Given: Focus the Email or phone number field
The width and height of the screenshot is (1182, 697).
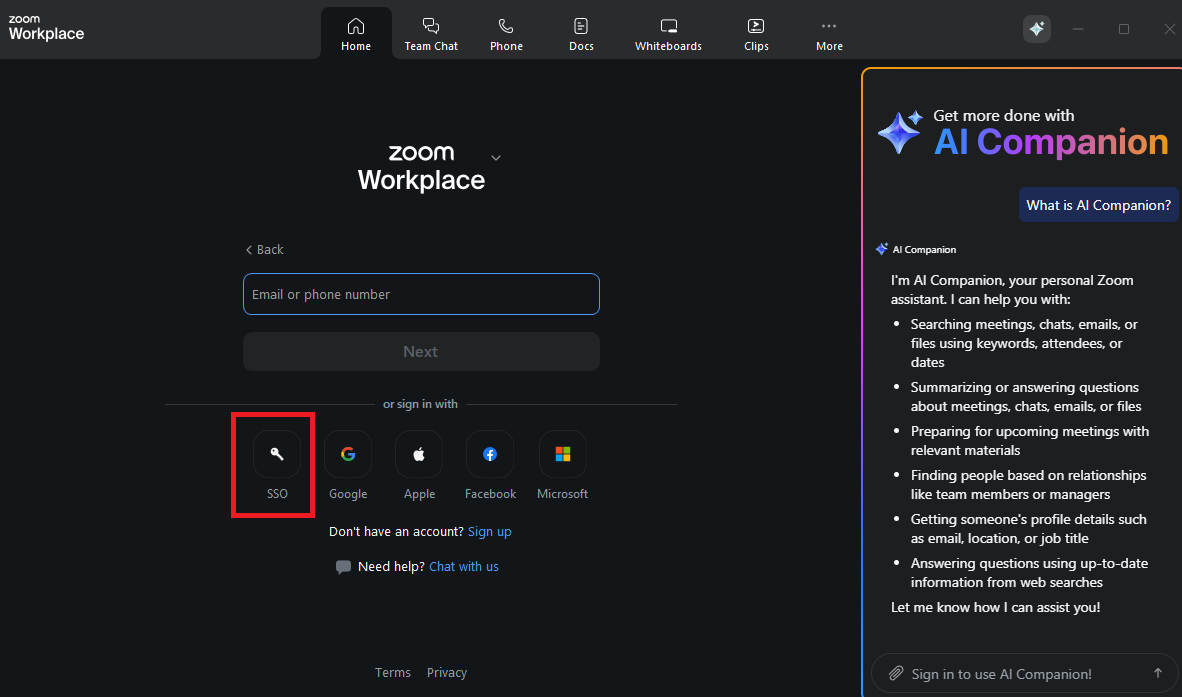Looking at the screenshot, I should point(421,294).
